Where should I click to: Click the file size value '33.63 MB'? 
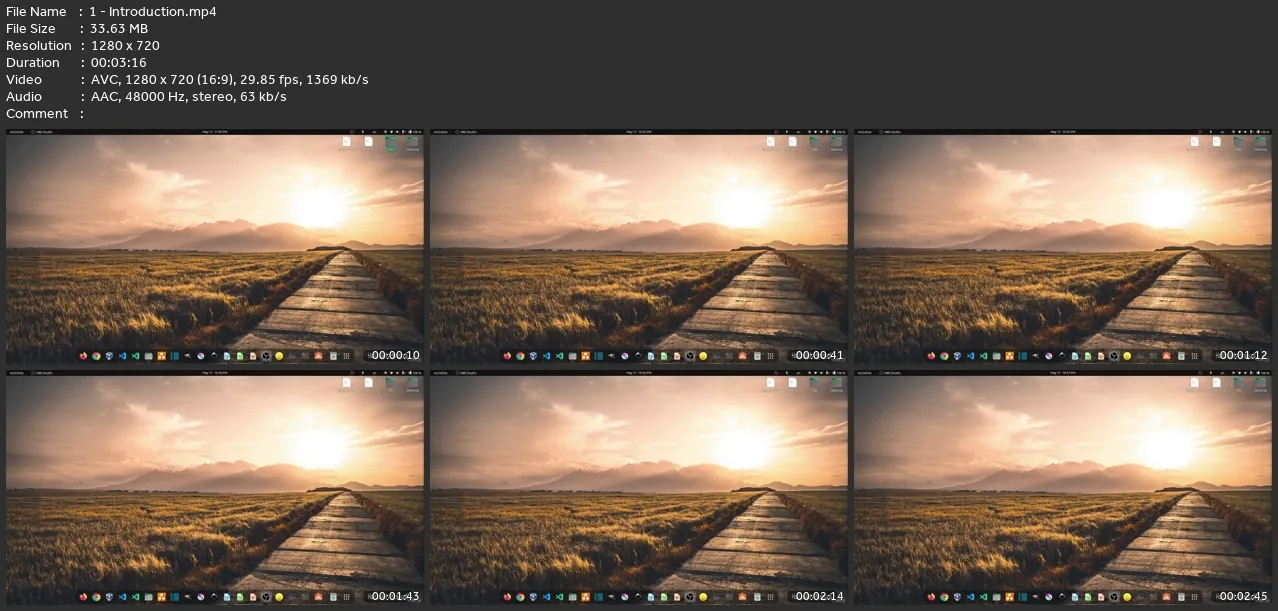pyautogui.click(x=119, y=28)
